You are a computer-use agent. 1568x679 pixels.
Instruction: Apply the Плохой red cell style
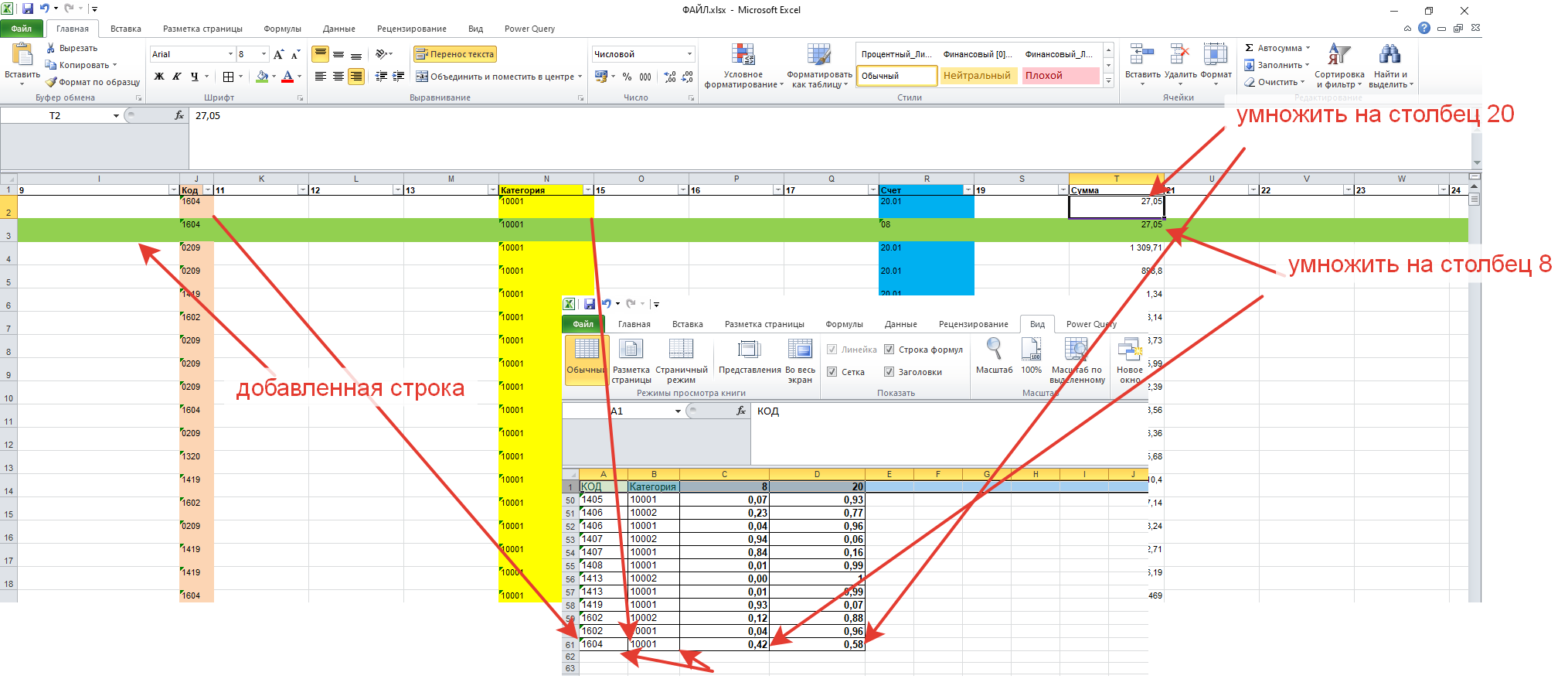pyautogui.click(x=1060, y=76)
